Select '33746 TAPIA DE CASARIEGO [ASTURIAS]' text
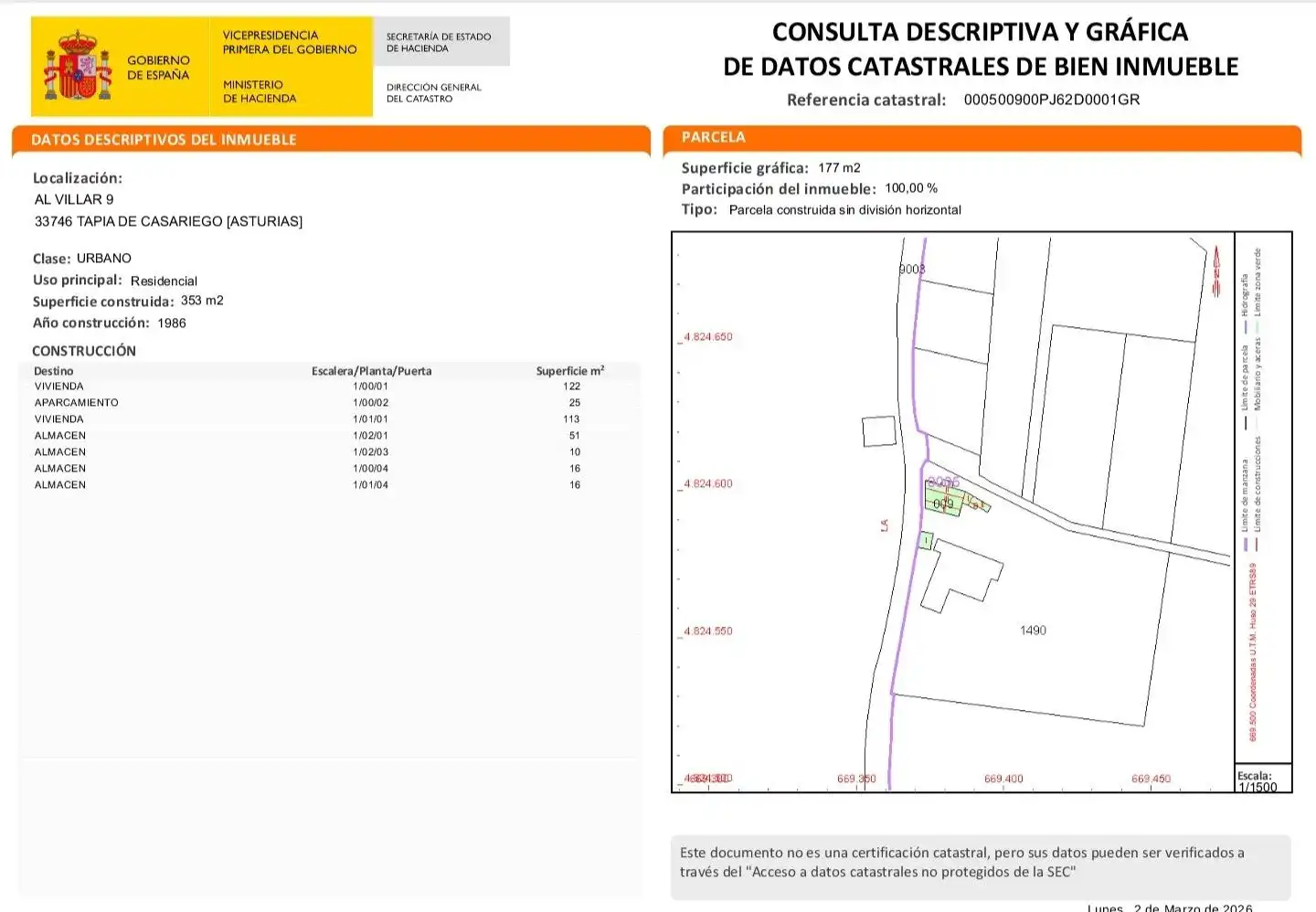1316x912 pixels. 168,221
